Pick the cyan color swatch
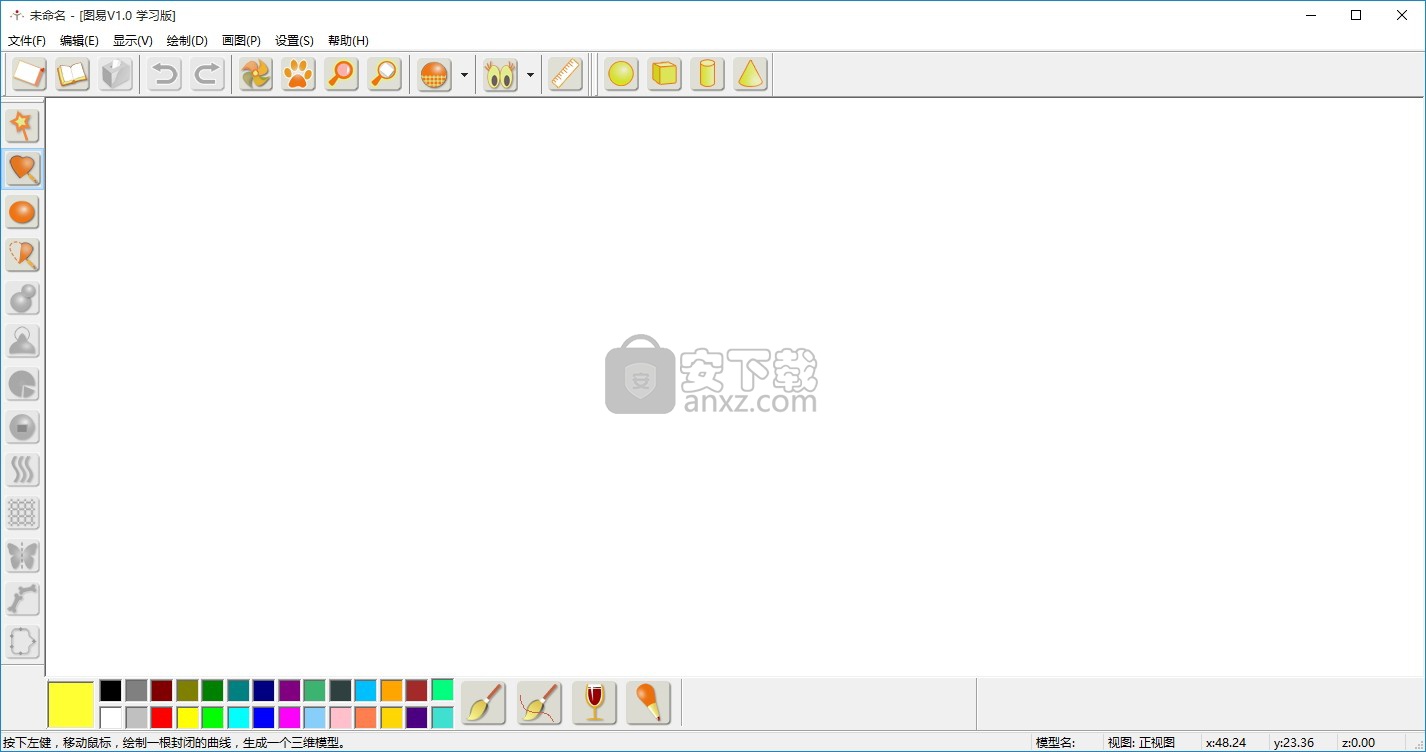Viewport: 1426px width, 752px height. (238, 717)
